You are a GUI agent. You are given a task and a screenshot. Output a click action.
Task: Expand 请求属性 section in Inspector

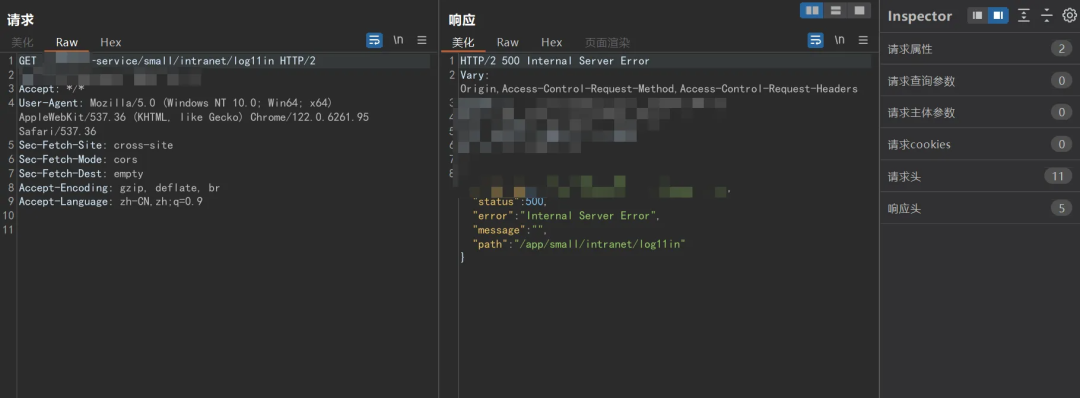[980, 49]
